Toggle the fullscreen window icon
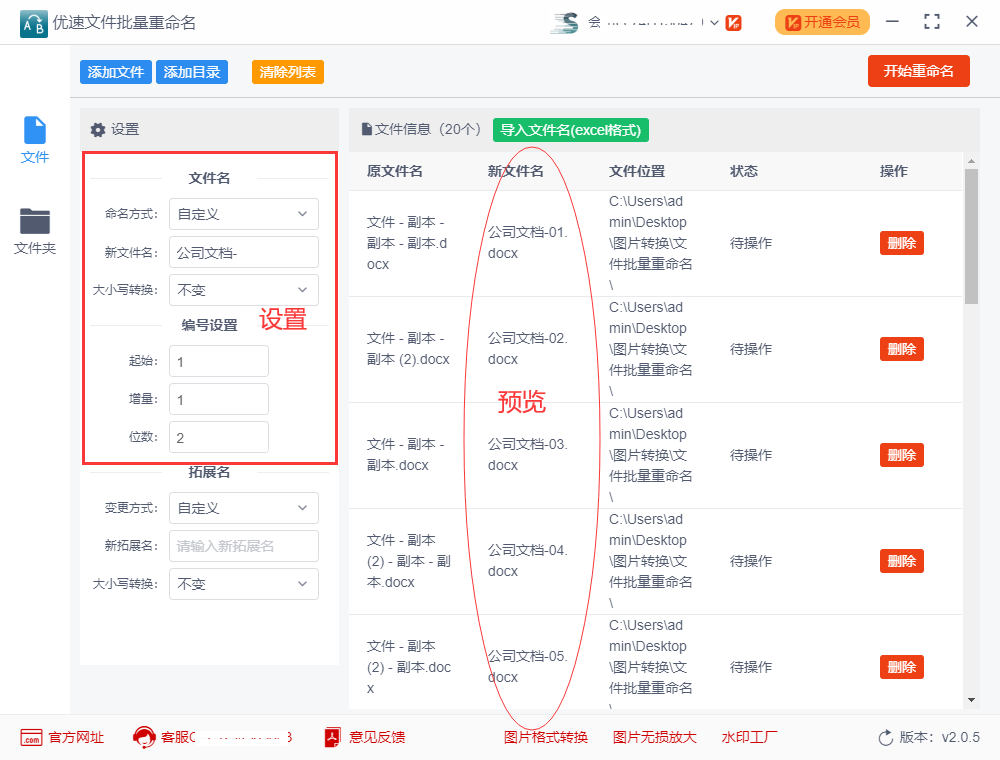Viewport: 1000px width, 760px height. pyautogui.click(x=932, y=22)
